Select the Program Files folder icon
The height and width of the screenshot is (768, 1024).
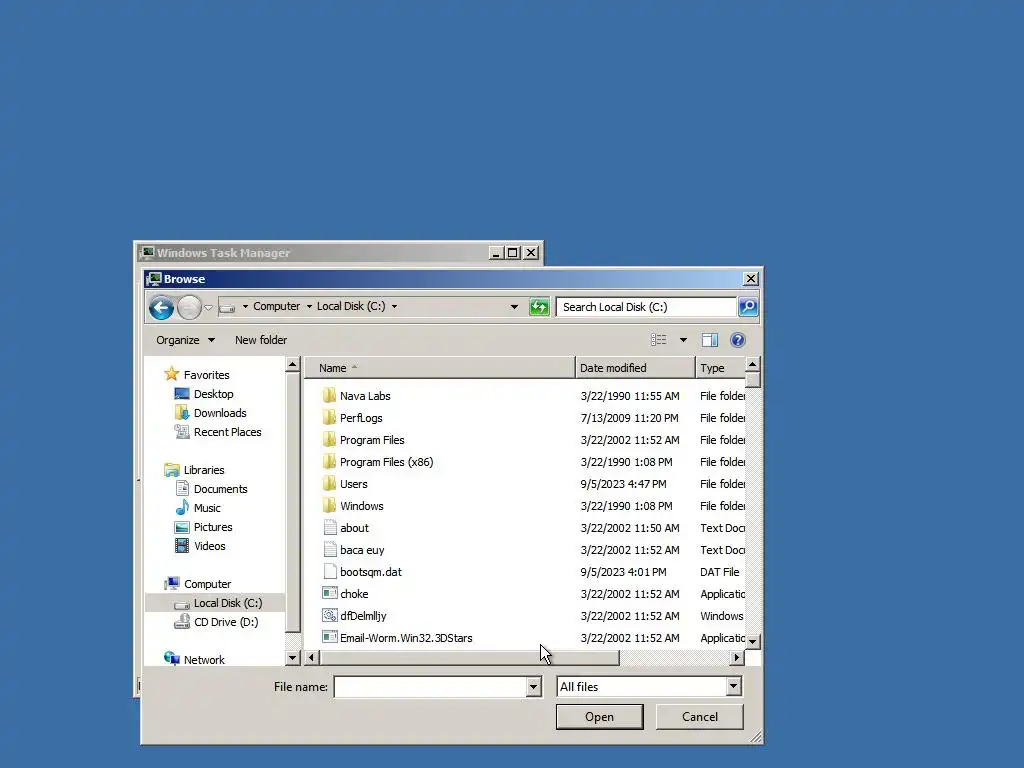[329, 440]
